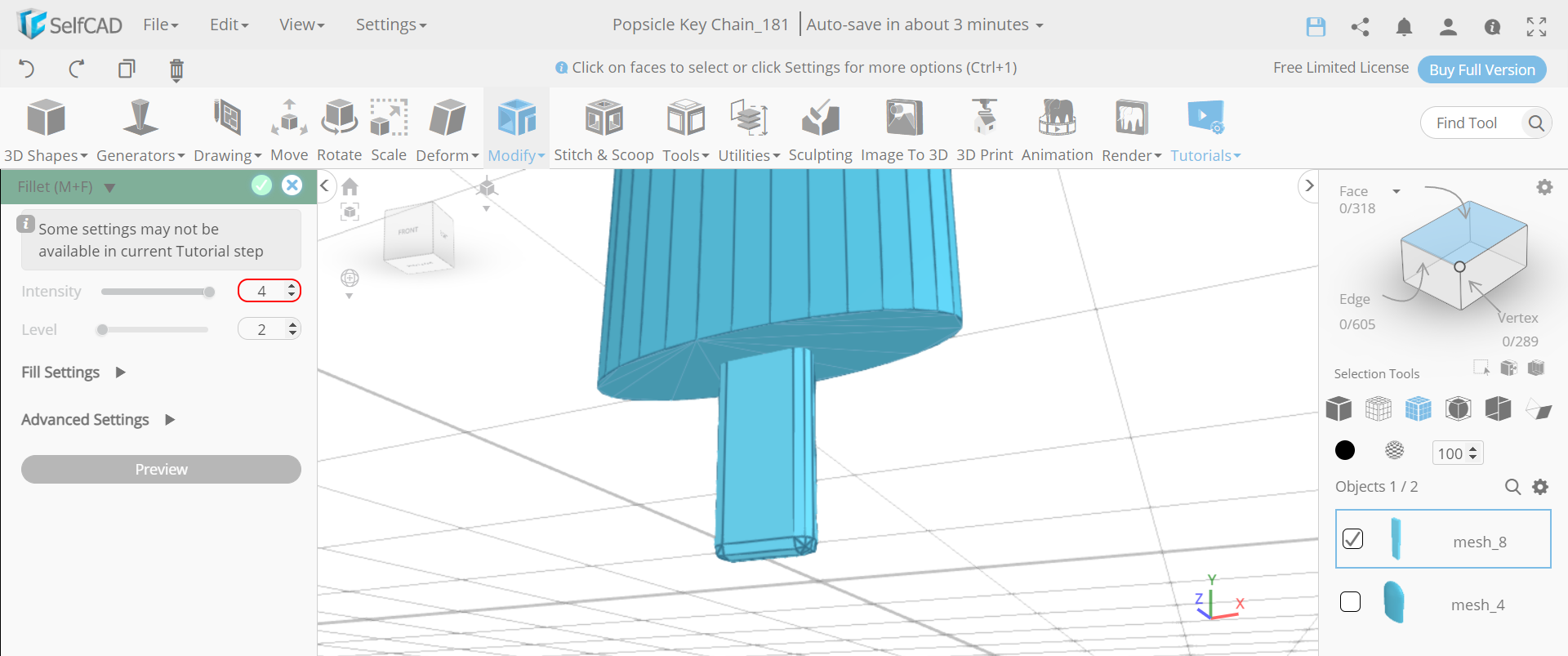Toggle the half-shaded cube display mode
Image resolution: width=1568 pixels, height=656 pixels.
(1499, 408)
